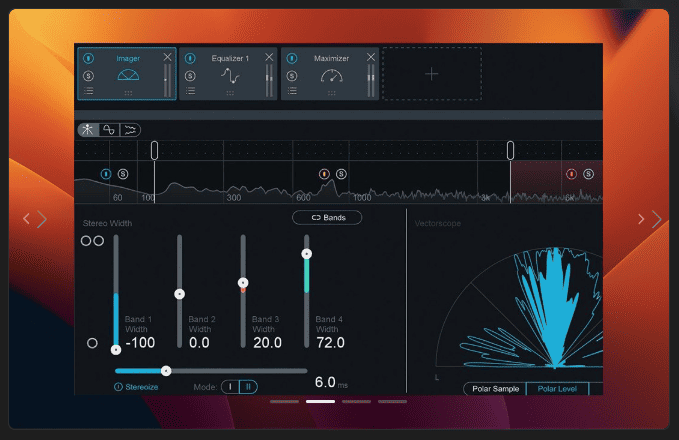The width and height of the screenshot is (679, 440).
Task: Click the 6.0 ms delay value
Action: 325,382
